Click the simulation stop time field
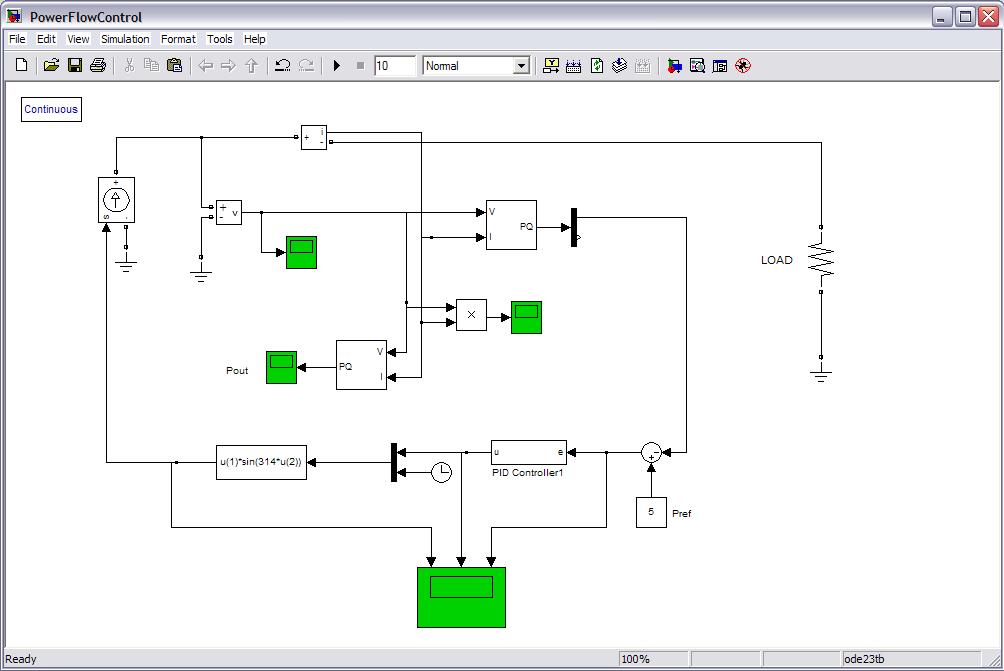 394,66
